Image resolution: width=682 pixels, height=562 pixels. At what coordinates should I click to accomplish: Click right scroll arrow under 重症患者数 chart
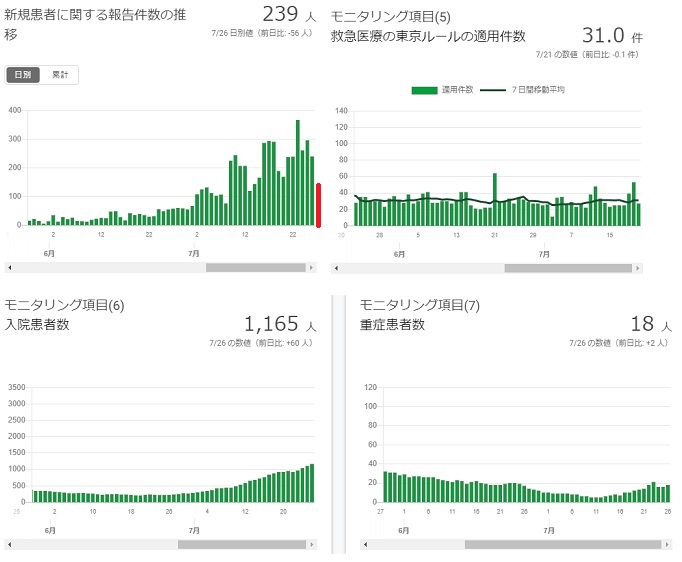click(667, 544)
